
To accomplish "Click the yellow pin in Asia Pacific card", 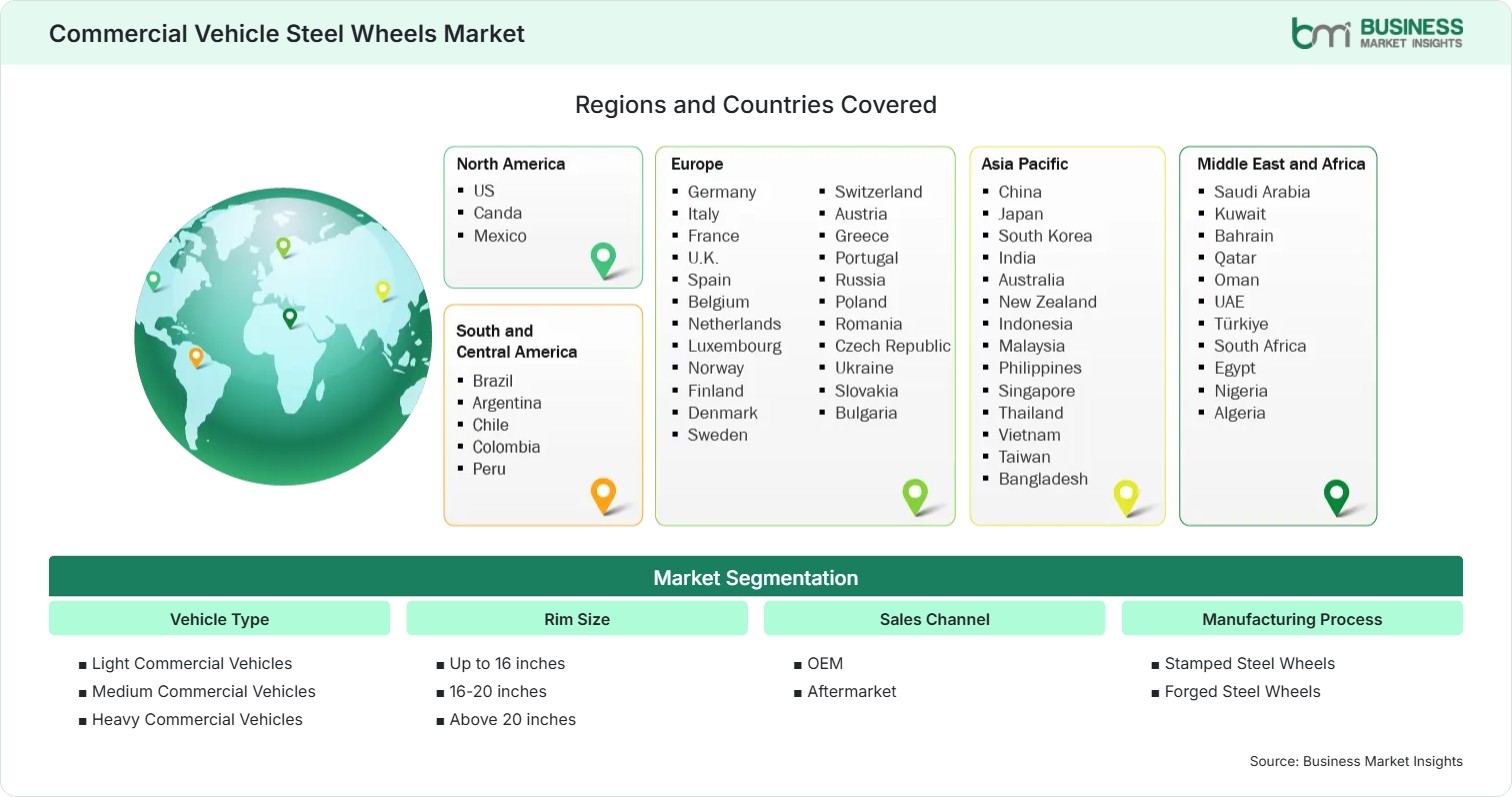I will [1126, 497].
